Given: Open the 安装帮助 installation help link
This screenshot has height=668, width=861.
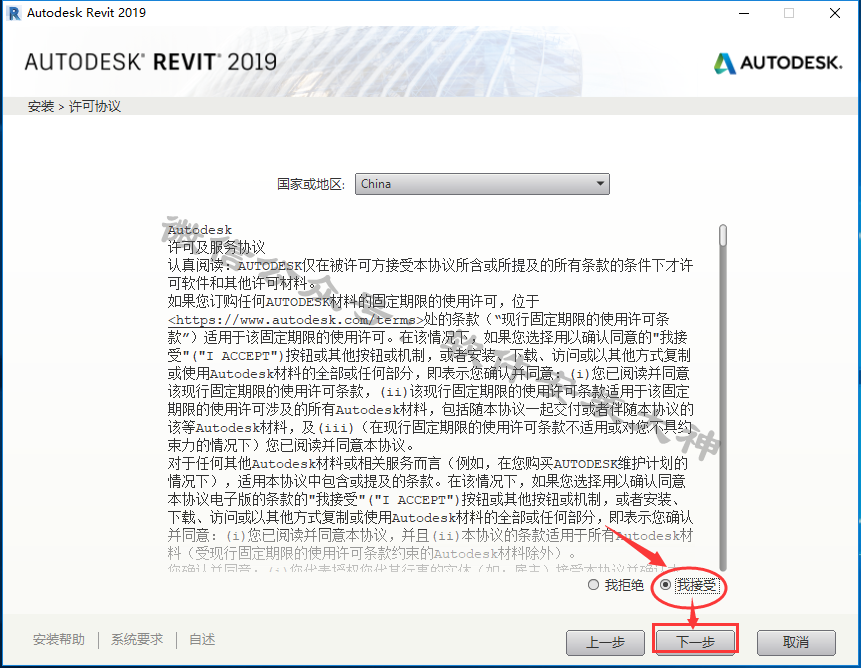Looking at the screenshot, I should click(59, 639).
